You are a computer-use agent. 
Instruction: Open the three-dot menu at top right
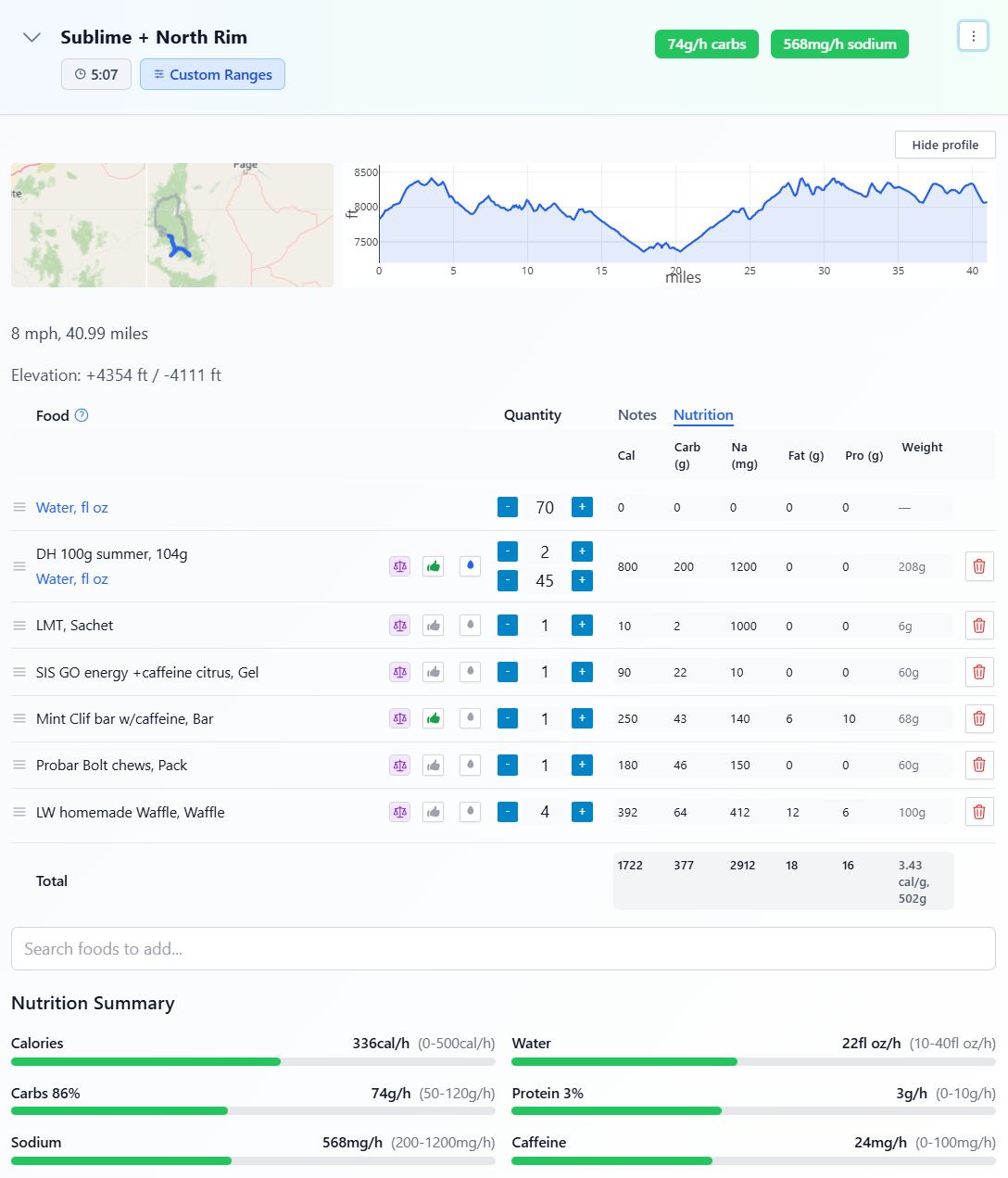[x=973, y=36]
